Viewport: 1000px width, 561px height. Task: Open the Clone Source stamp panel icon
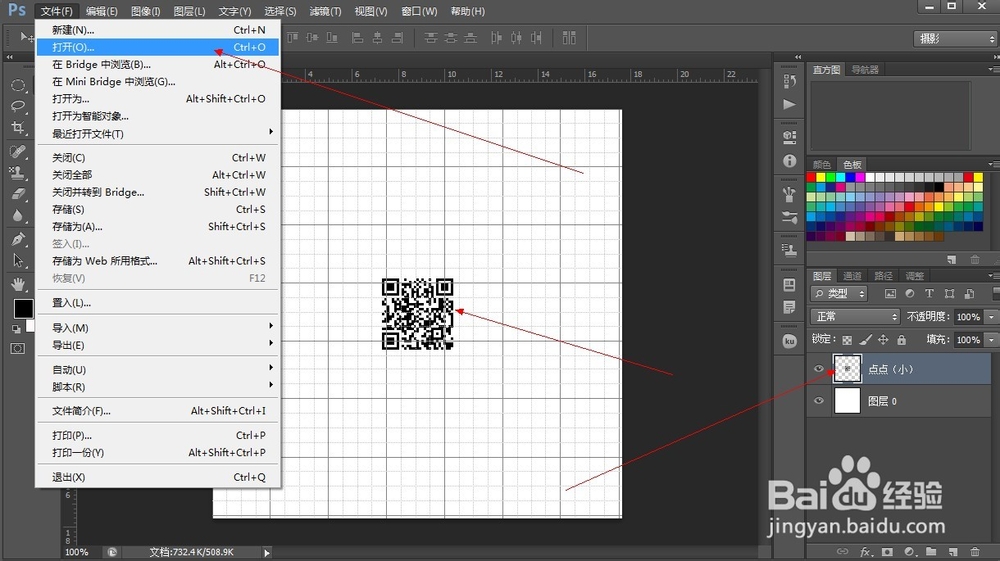(790, 250)
